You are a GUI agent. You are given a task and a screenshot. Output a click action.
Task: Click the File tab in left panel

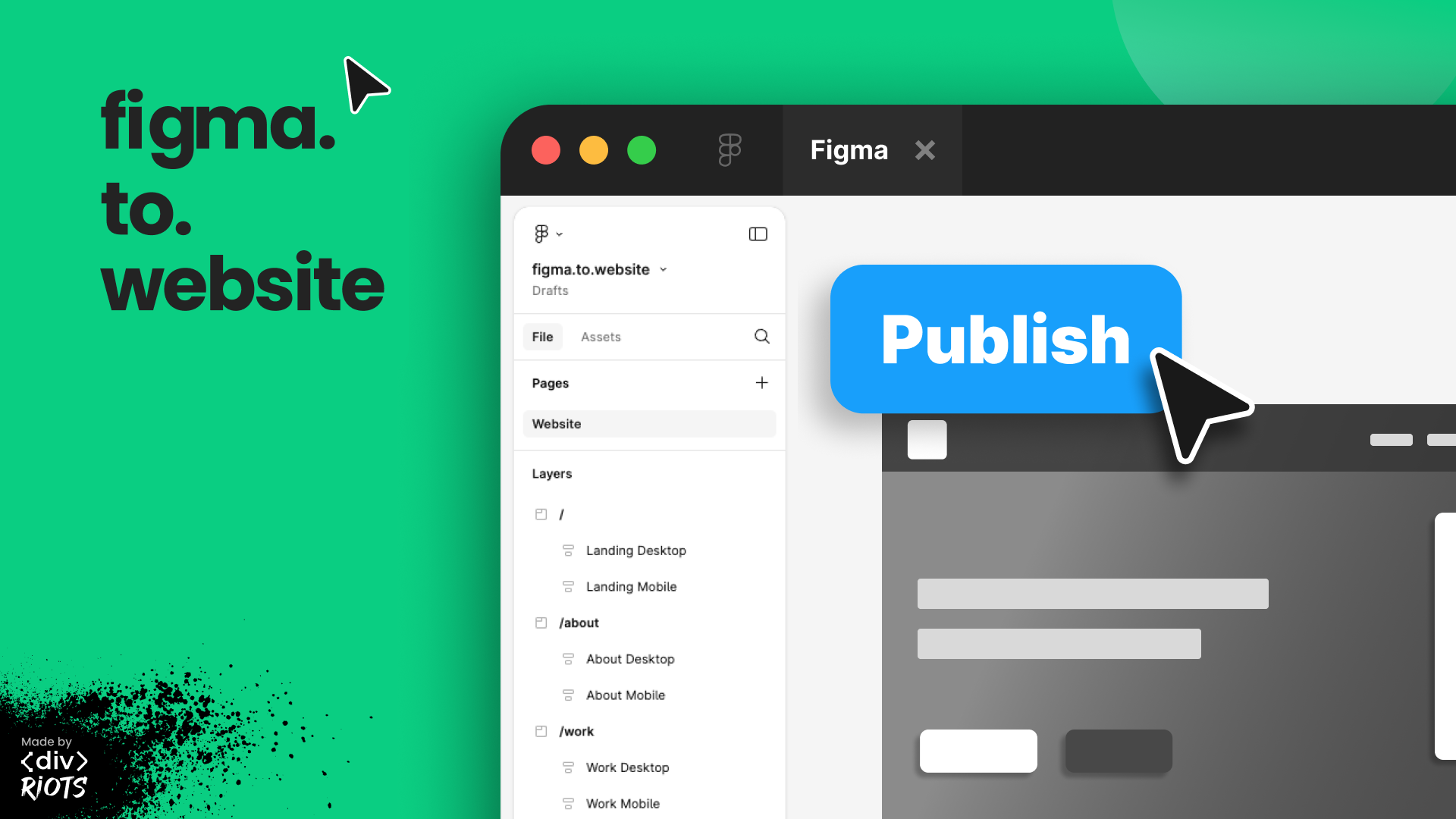pyautogui.click(x=543, y=336)
